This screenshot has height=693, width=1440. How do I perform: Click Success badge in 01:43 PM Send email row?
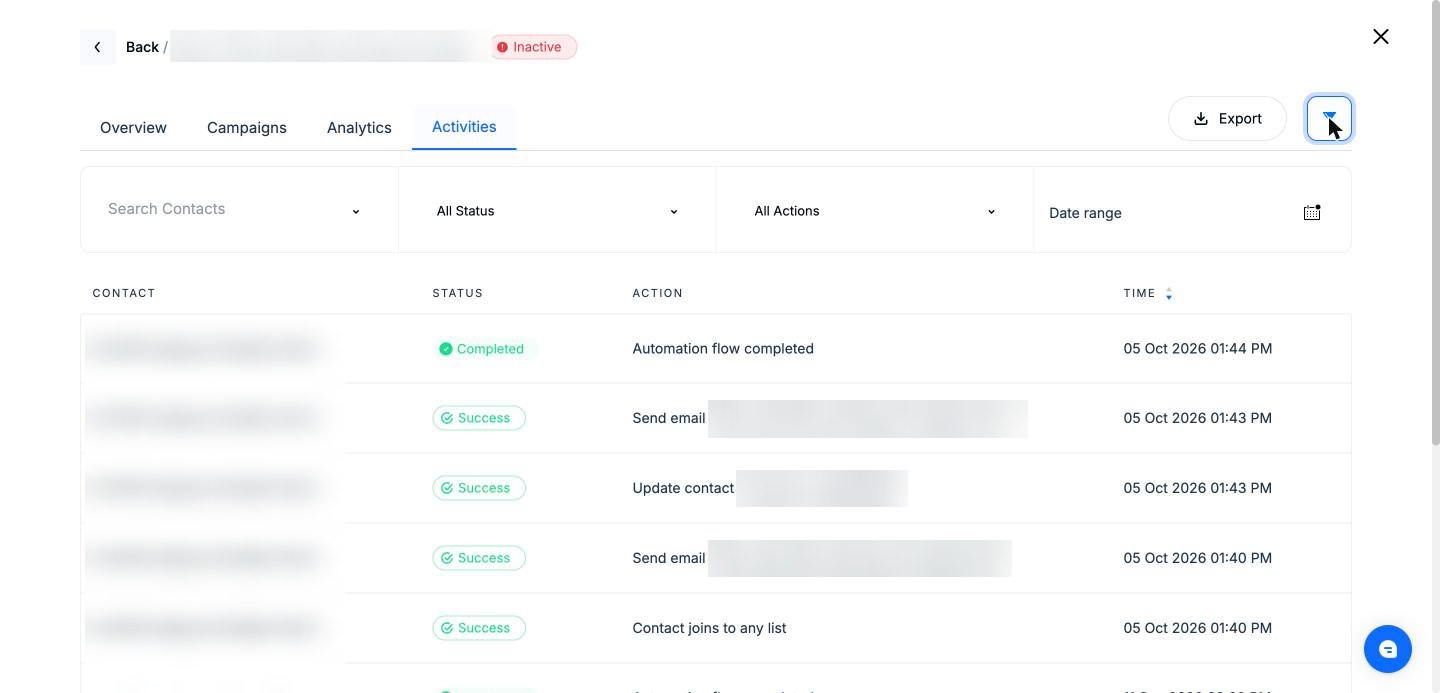pyautogui.click(x=479, y=418)
